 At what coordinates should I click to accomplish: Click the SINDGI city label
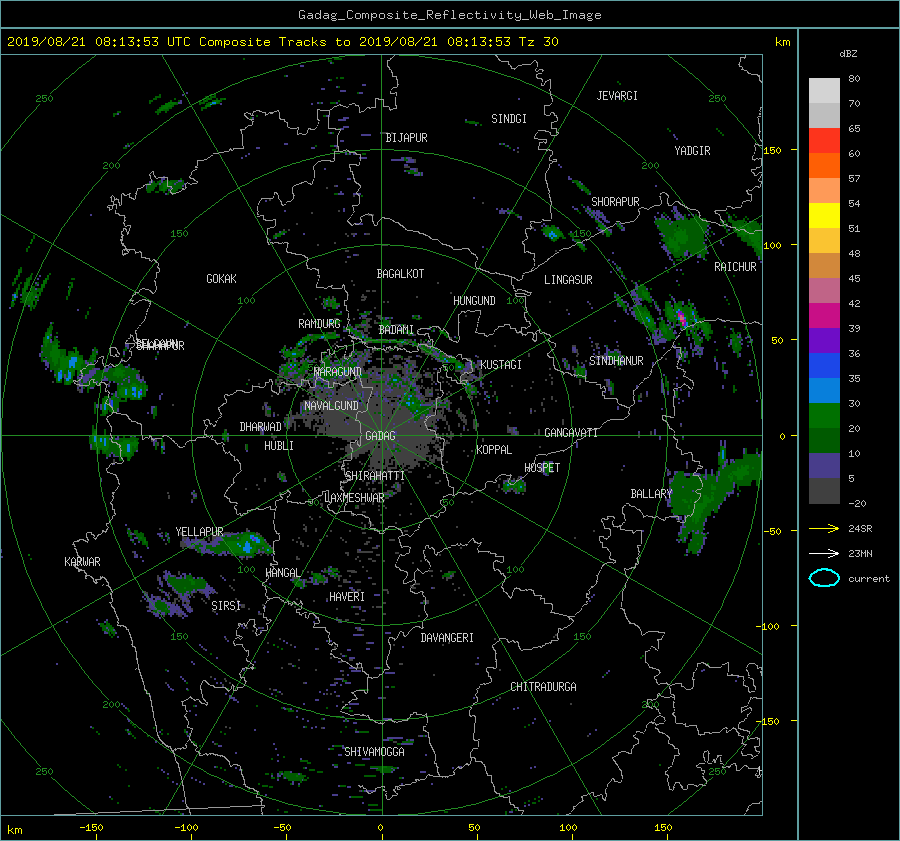click(509, 119)
